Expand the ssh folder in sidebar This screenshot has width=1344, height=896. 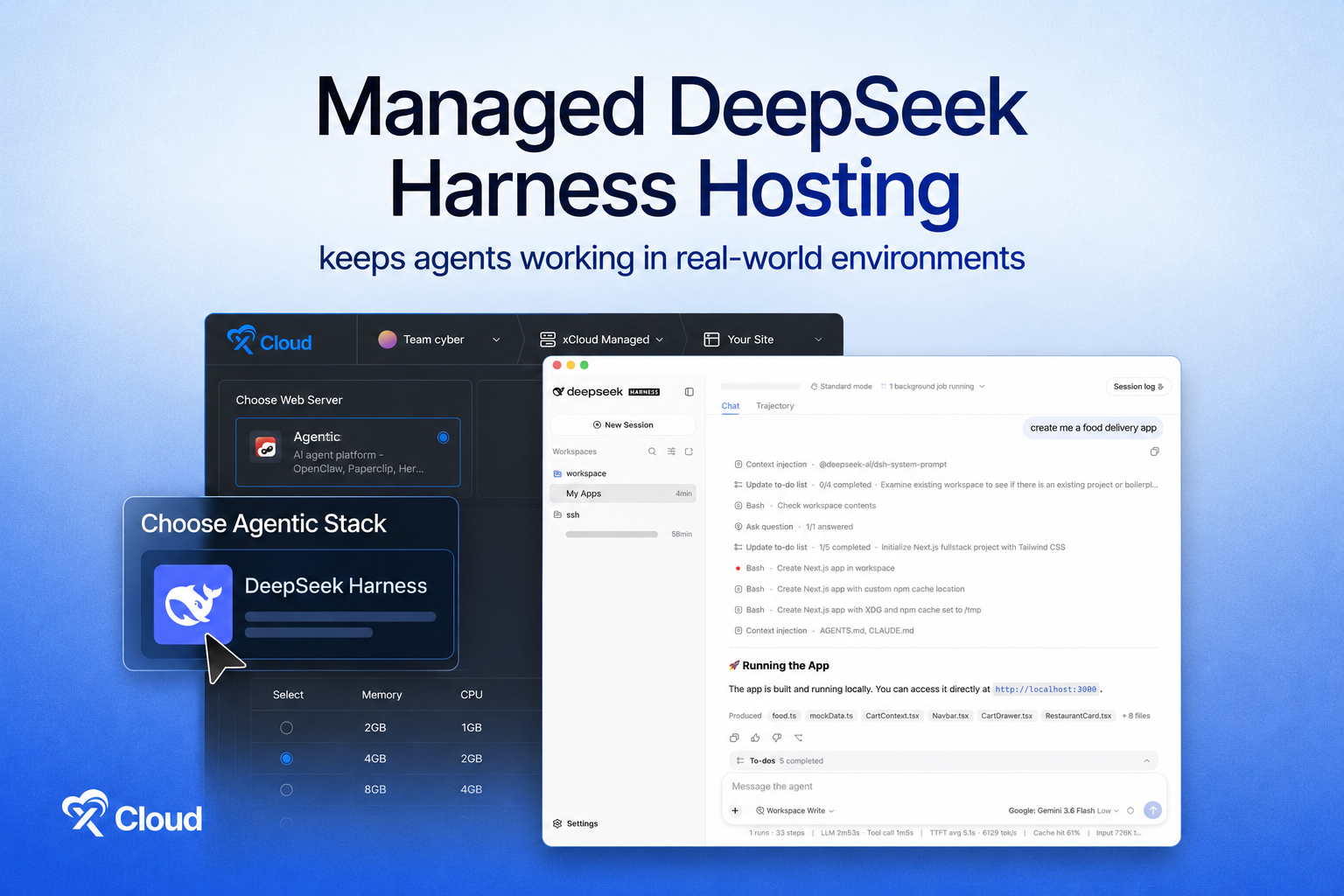[557, 514]
